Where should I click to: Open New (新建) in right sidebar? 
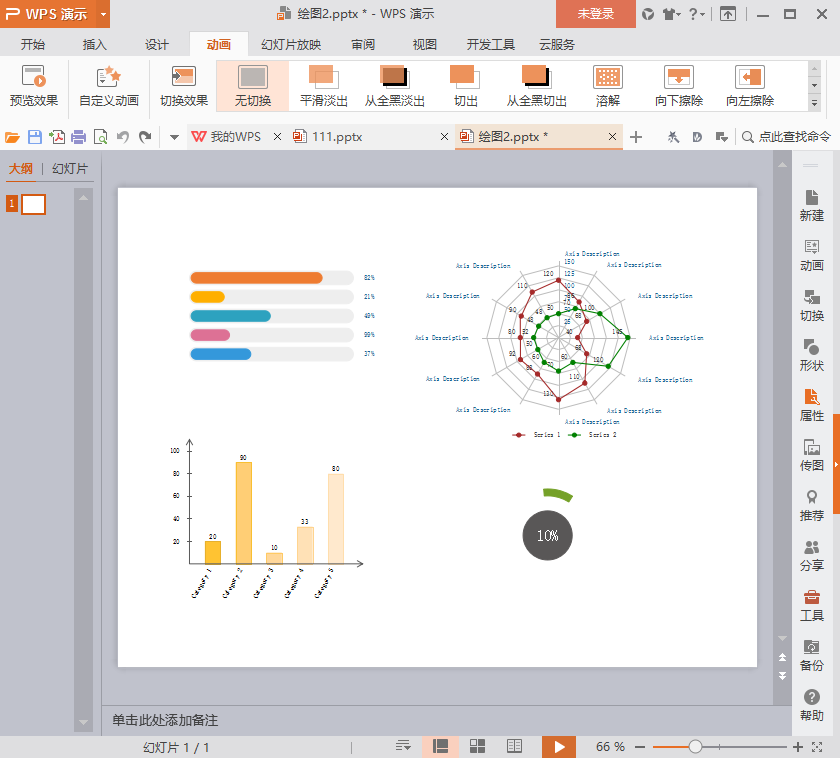click(x=812, y=205)
